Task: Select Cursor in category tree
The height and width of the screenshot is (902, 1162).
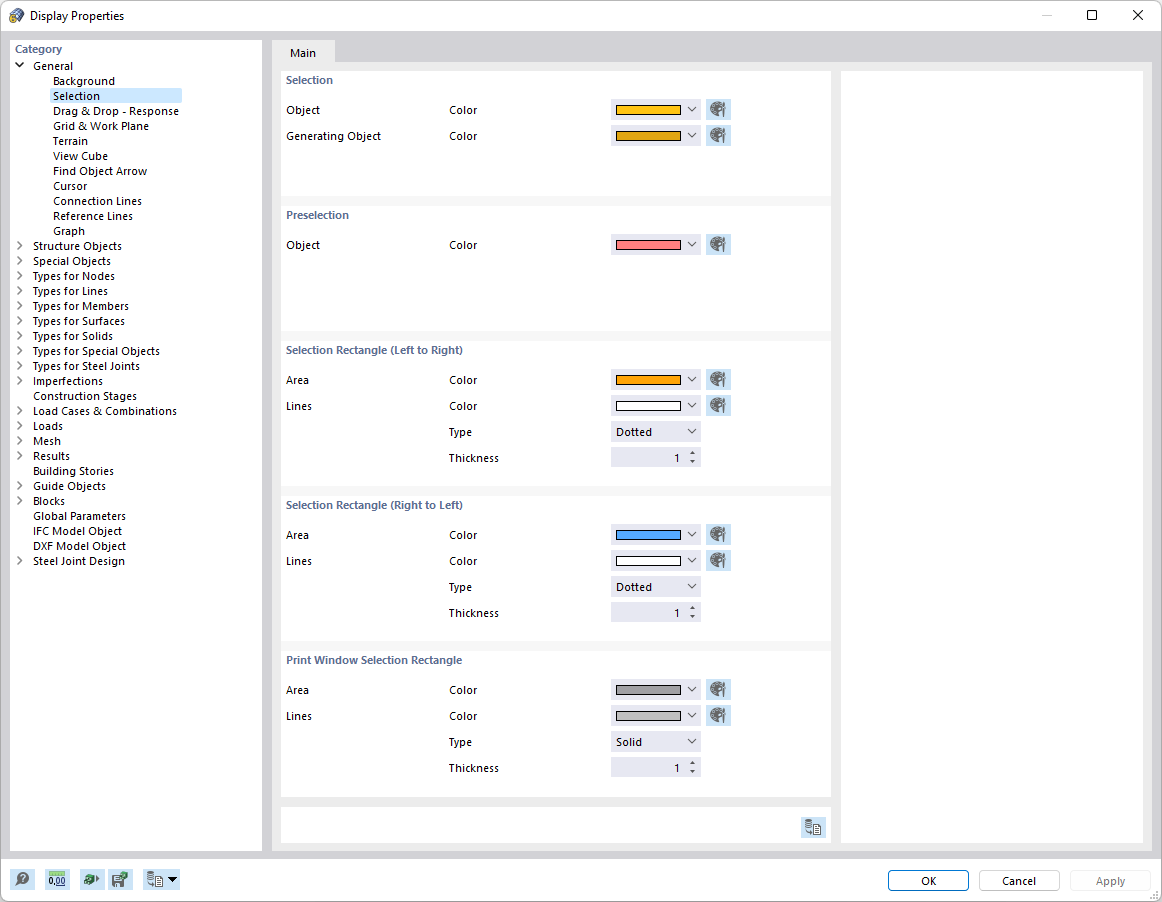Action: (x=70, y=186)
